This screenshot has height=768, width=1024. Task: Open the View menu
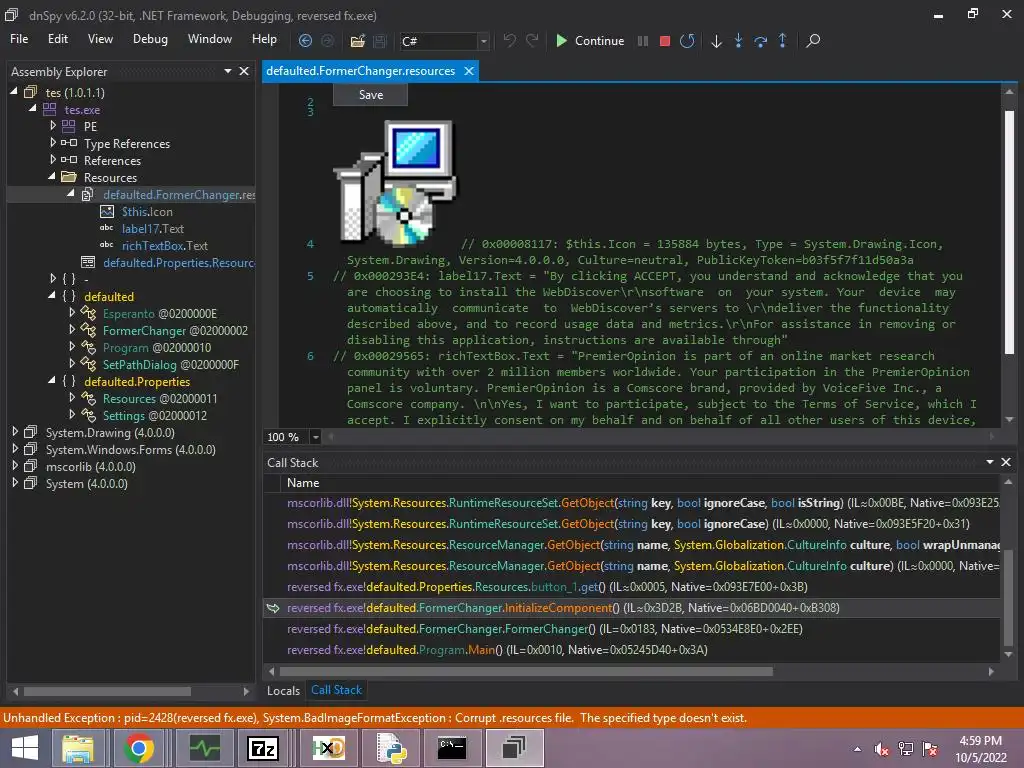click(x=100, y=39)
